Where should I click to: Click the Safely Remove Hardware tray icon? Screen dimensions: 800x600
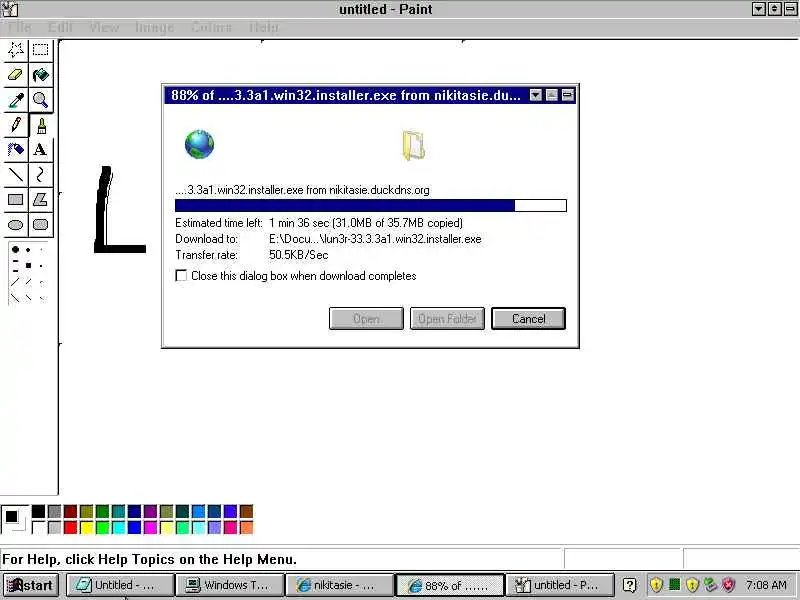point(710,585)
